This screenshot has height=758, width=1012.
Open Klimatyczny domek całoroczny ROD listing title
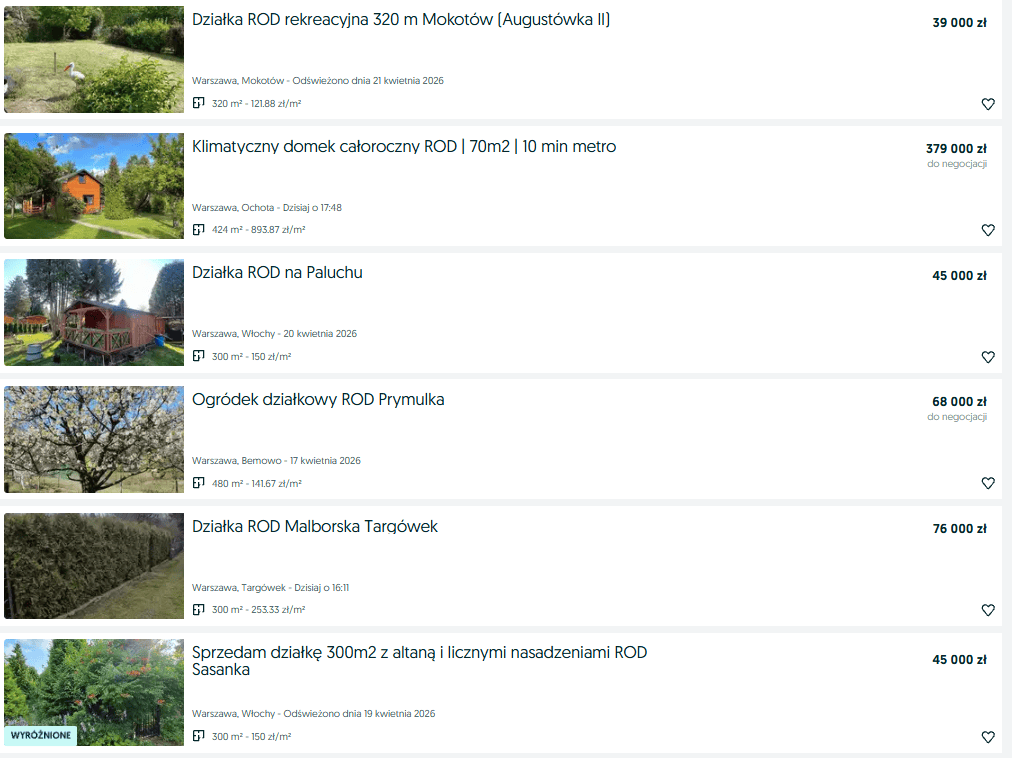tap(404, 147)
